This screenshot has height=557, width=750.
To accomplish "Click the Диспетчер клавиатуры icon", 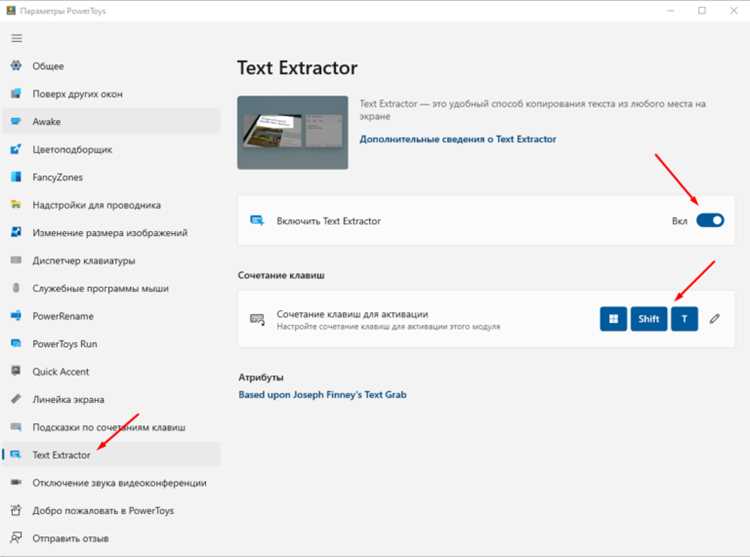I will click(16, 260).
